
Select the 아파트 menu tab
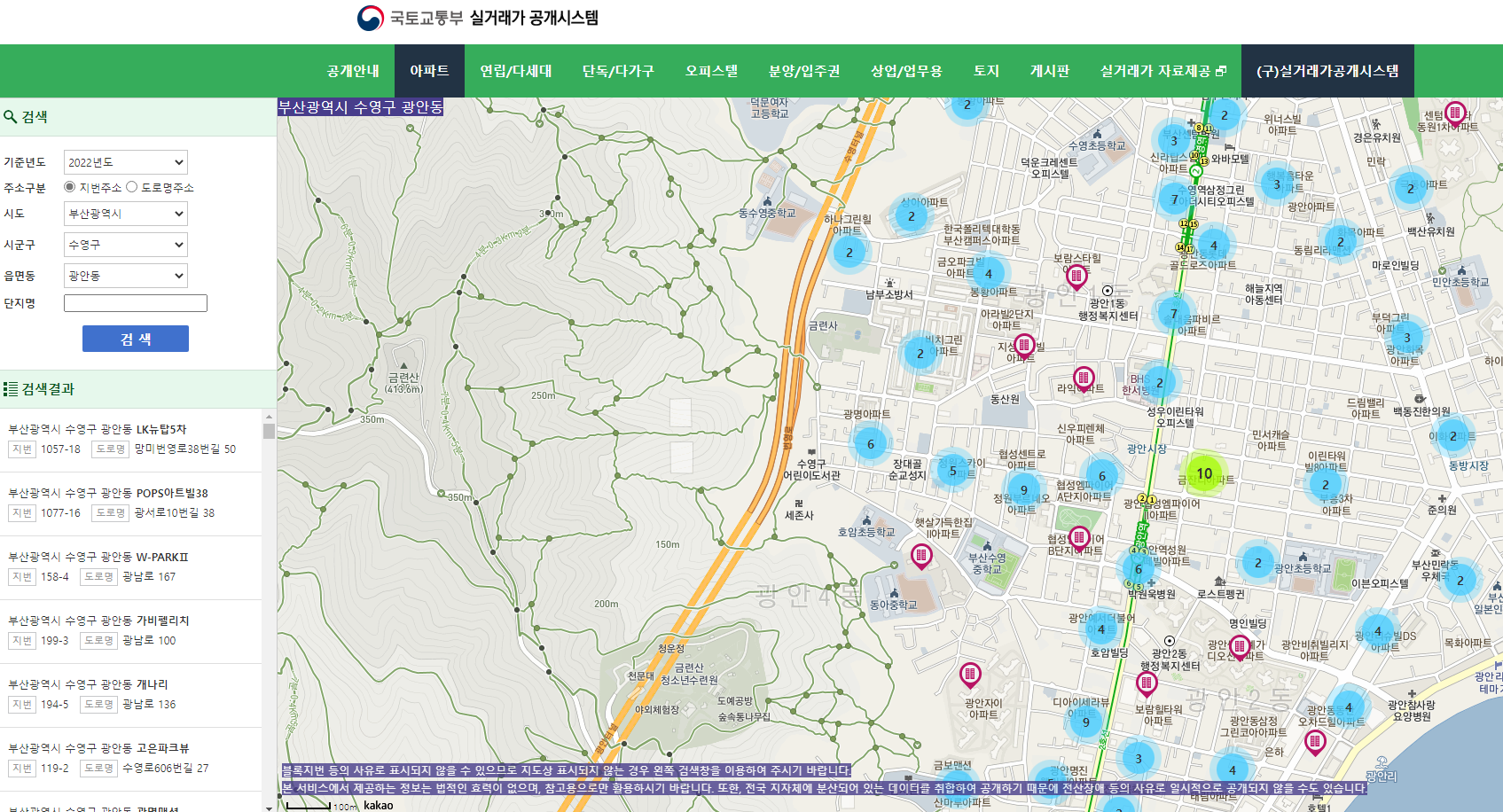pos(429,71)
